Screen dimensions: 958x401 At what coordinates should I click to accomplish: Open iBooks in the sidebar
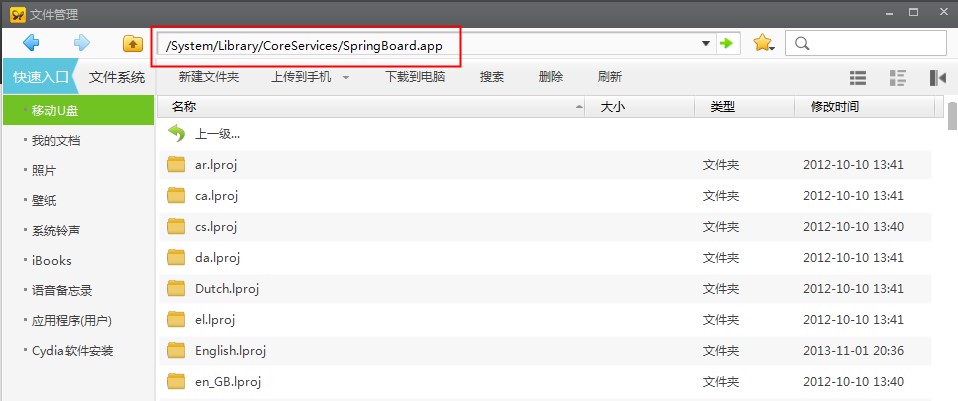tap(78, 260)
